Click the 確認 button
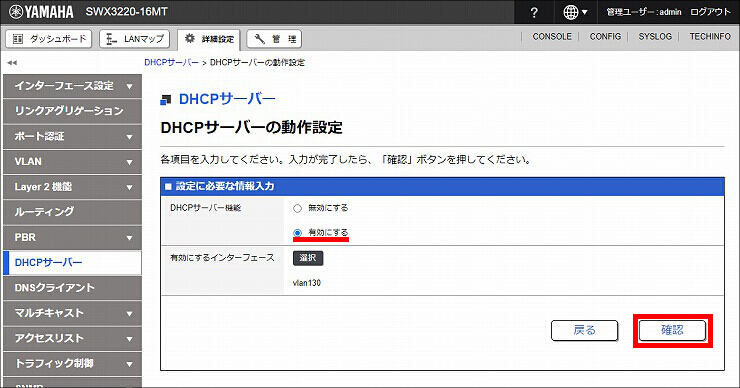 (673, 330)
